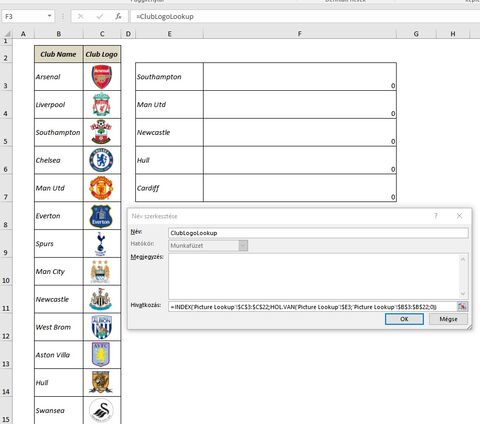Click the Spurs cockerel logo
The width and height of the screenshot is (480, 424).
[101, 244]
